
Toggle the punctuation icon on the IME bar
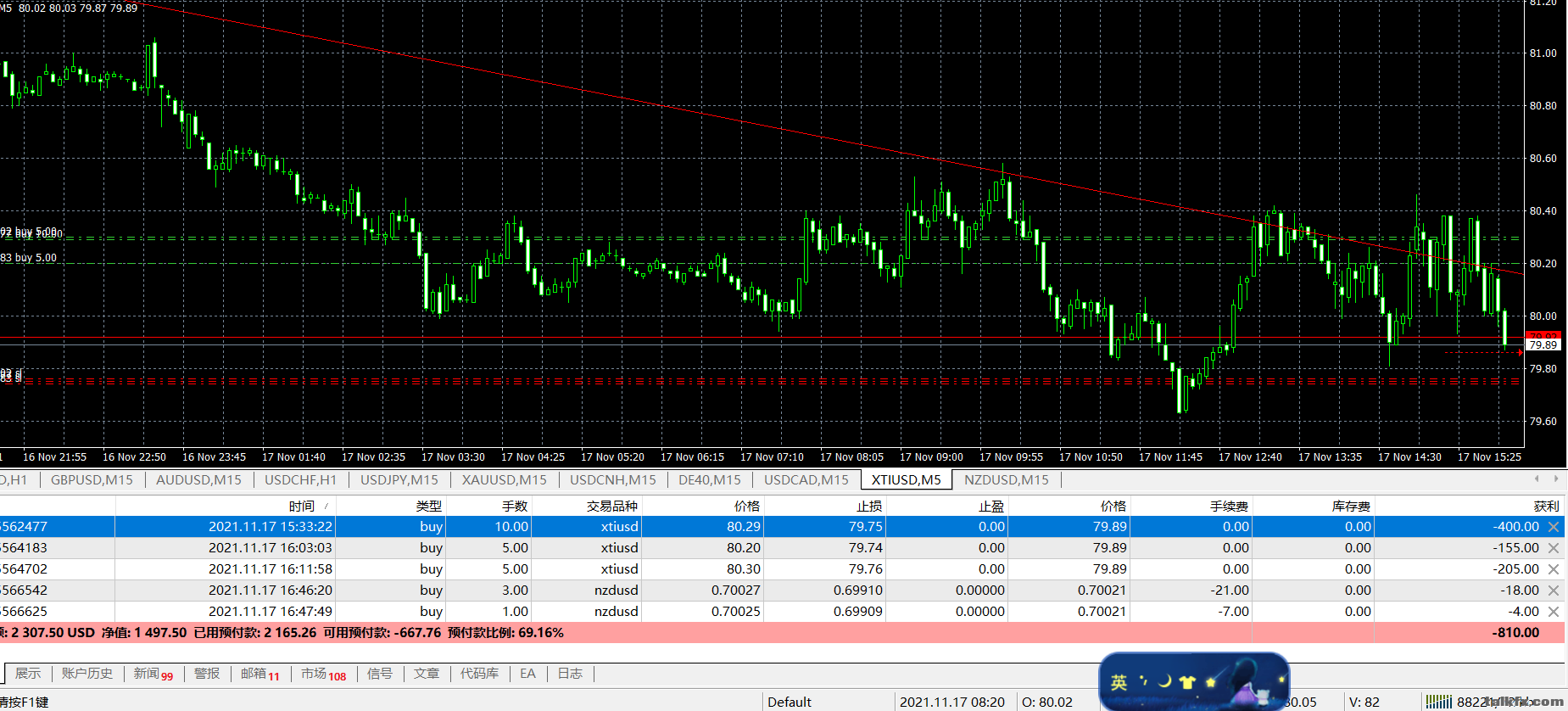point(1143,680)
